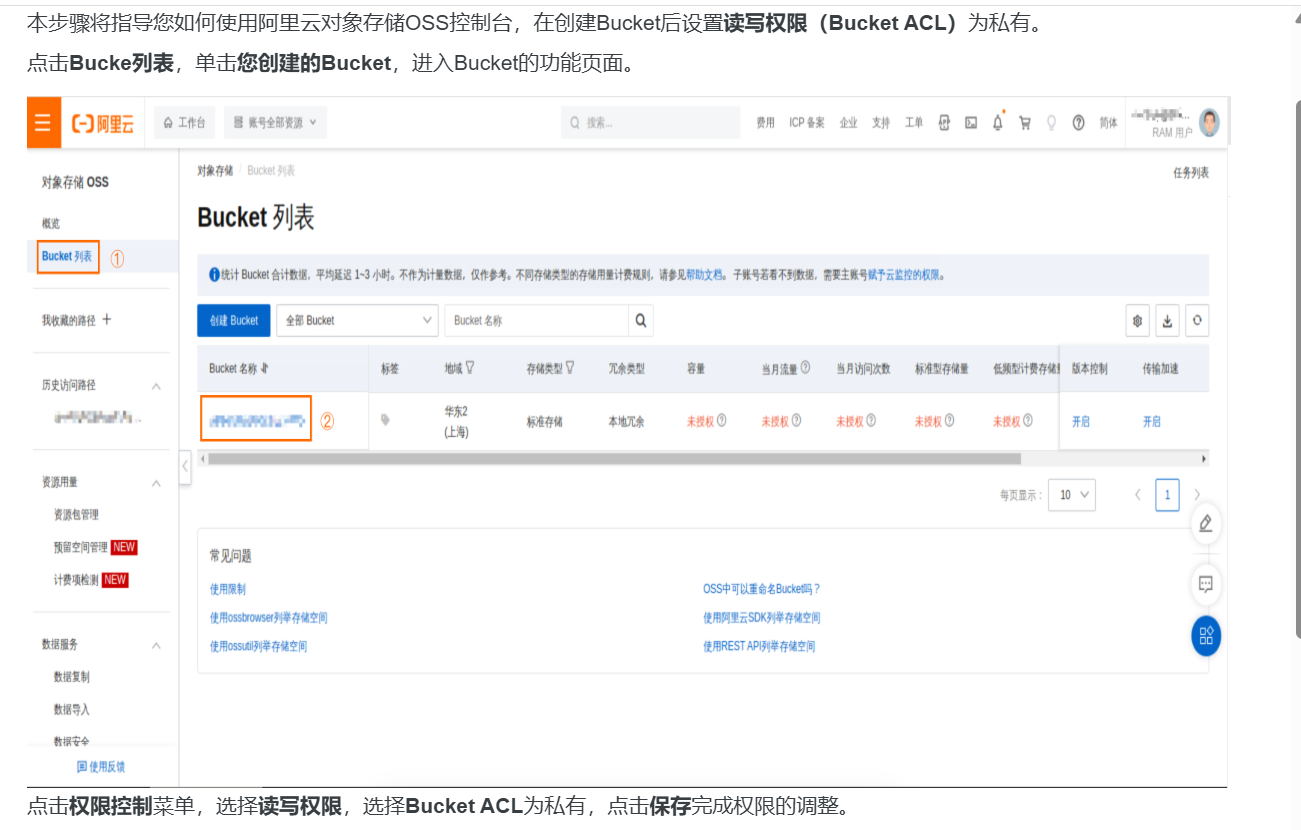This screenshot has height=830, width=1301.
Task: Click the download/export icon above table
Action: click(x=1167, y=321)
